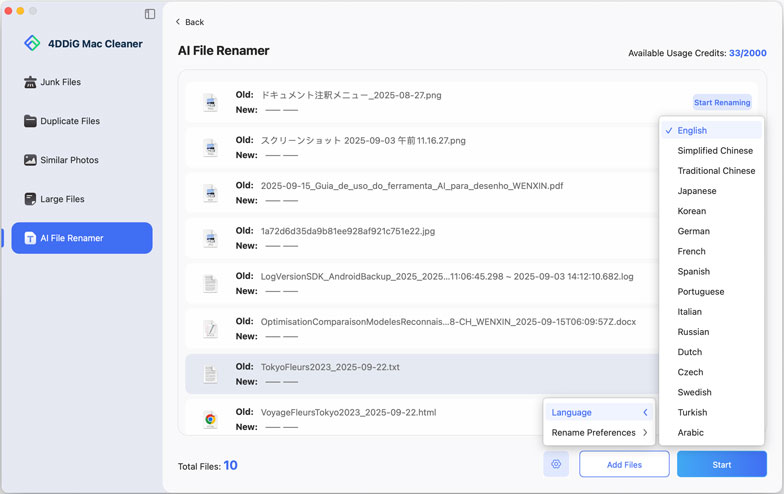Screen dimensions: 784x494
Task: Click the Similar Photos picture icon
Action: coord(30,160)
